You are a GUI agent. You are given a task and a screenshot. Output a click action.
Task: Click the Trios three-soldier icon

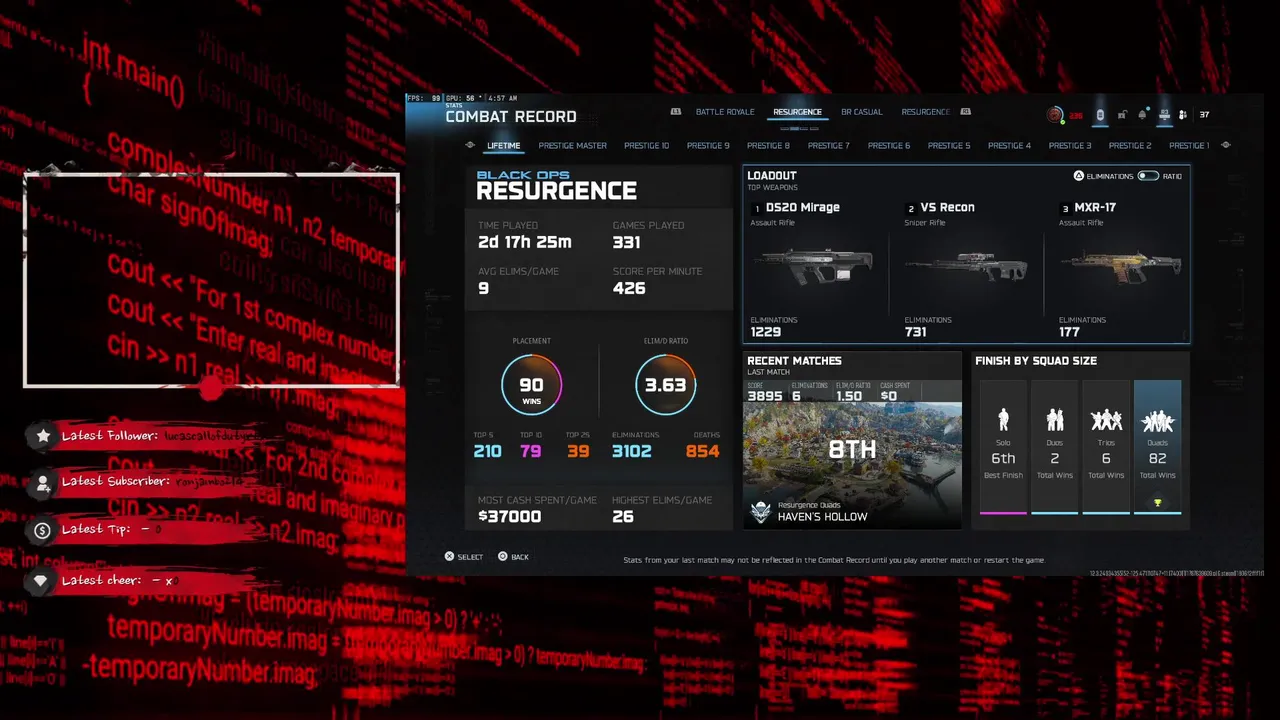(1106, 420)
